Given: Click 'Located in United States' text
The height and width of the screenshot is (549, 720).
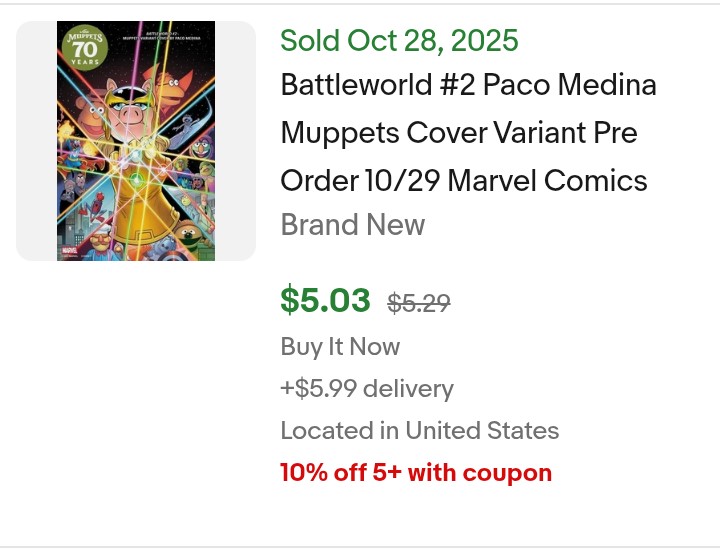Looking at the screenshot, I should click(419, 431).
